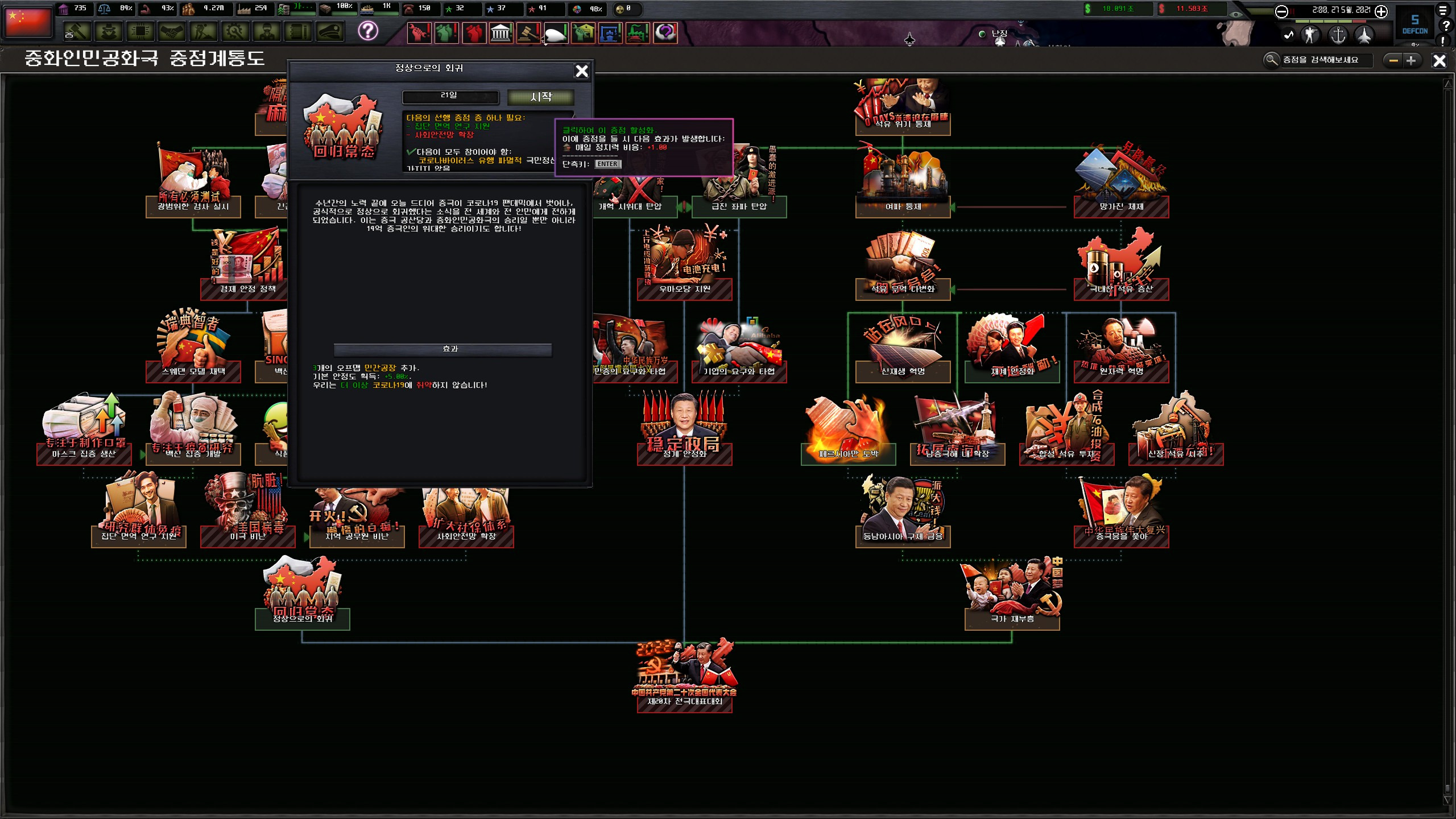Open the Diplomacy handshake icon
The height and width of the screenshot is (819, 1456).
pyautogui.click(x=172, y=32)
